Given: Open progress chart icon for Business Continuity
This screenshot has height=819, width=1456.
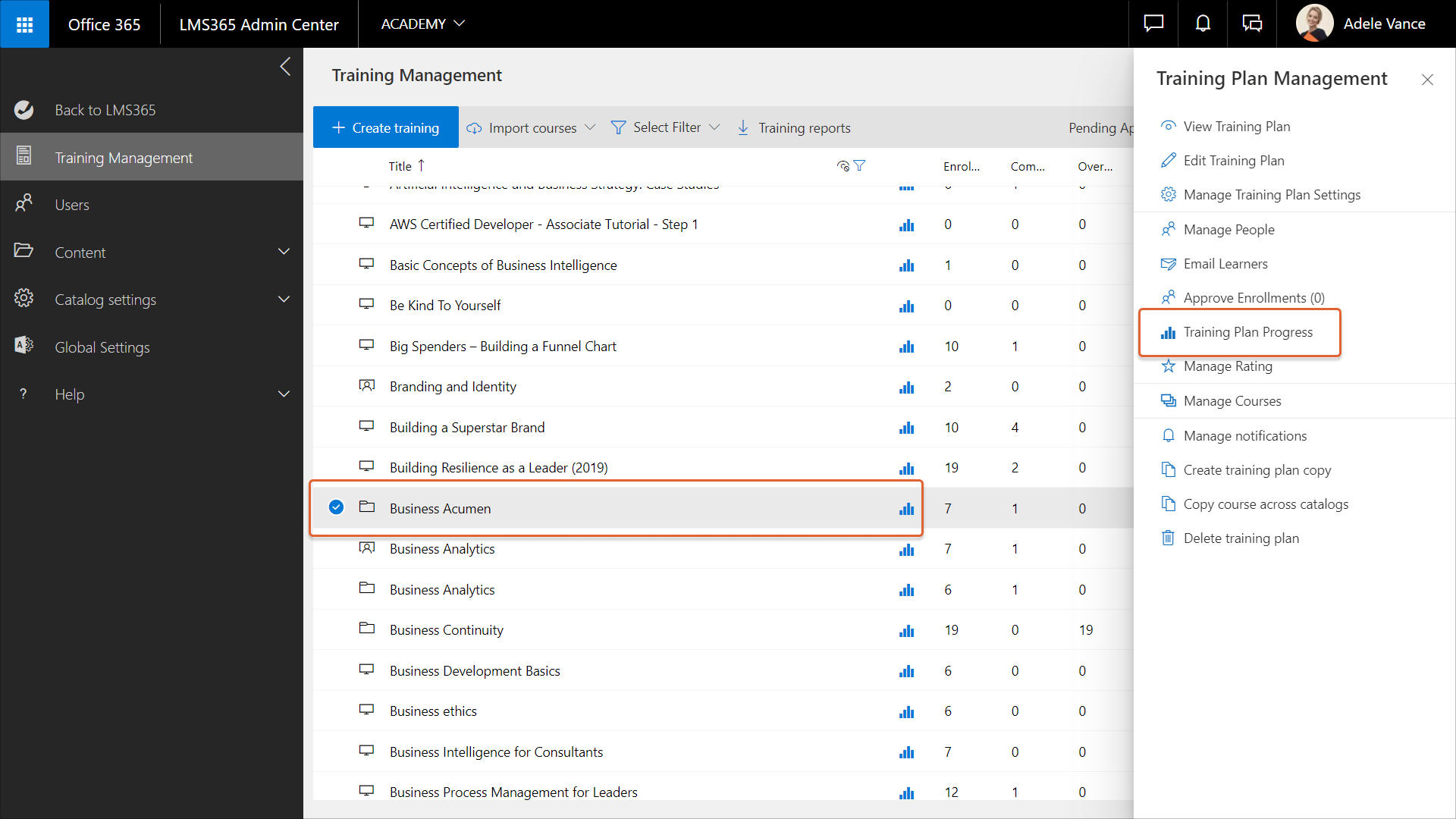Looking at the screenshot, I should click(906, 630).
